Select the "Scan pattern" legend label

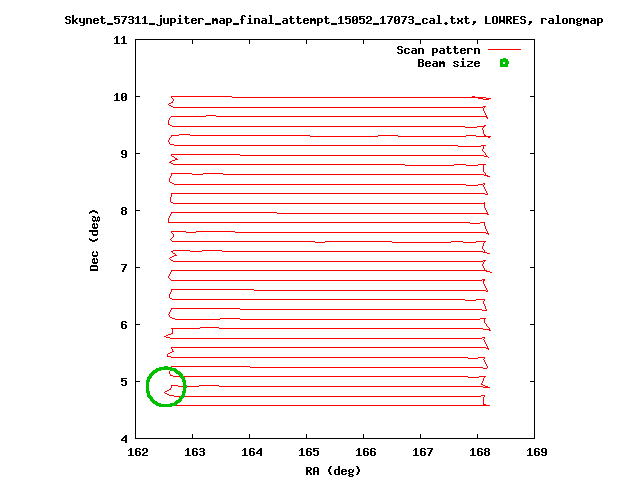(x=438, y=50)
